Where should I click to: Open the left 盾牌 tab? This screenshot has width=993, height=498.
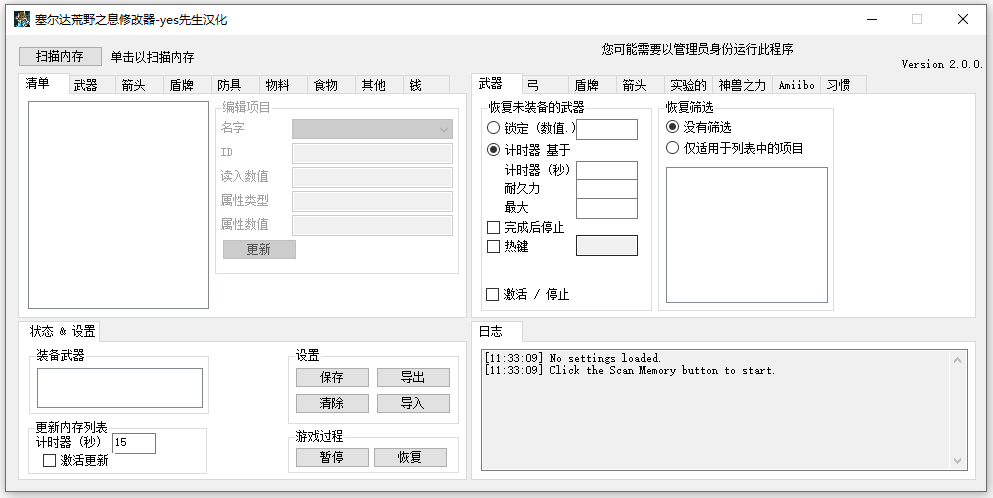pos(187,85)
